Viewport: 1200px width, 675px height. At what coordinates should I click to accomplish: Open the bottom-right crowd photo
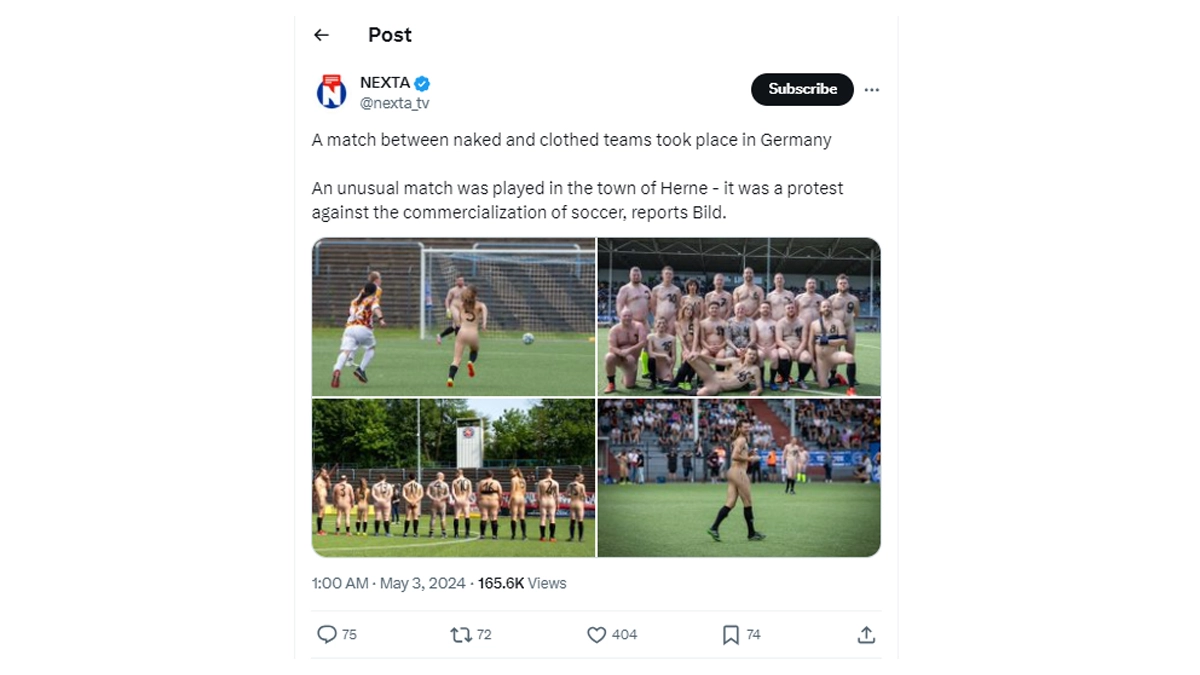pyautogui.click(x=739, y=477)
